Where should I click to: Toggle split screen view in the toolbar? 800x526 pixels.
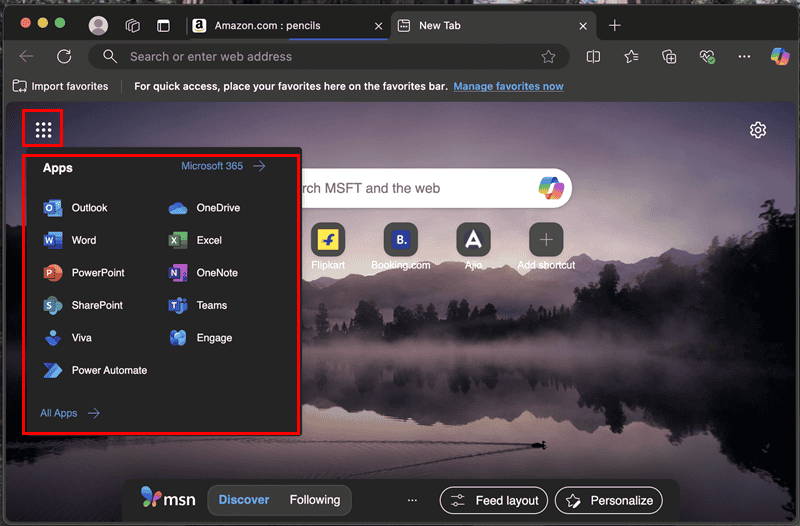coord(593,56)
